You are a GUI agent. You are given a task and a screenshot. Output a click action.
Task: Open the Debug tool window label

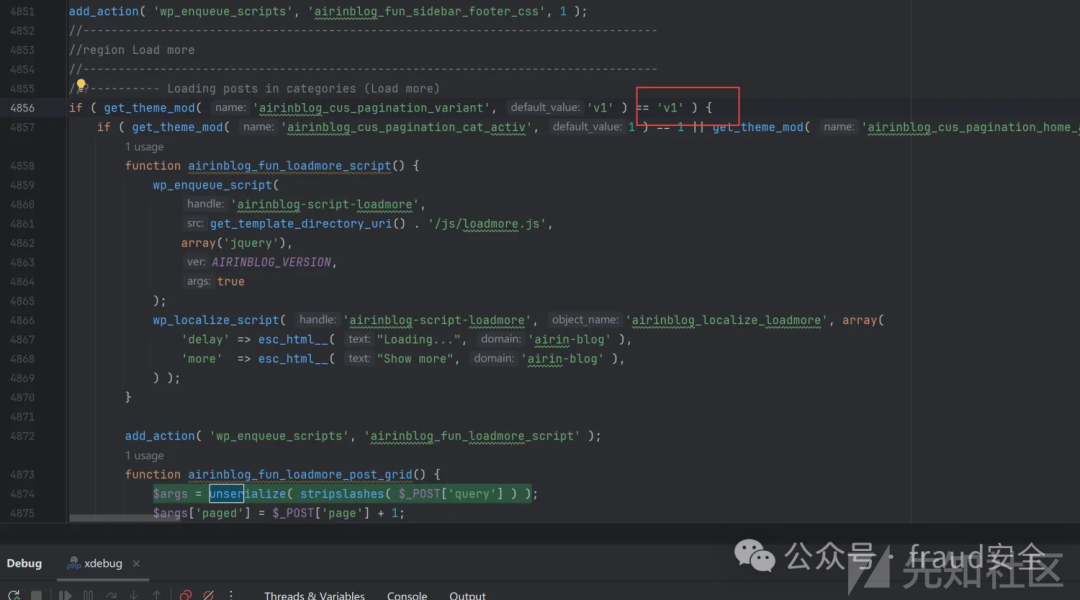coord(24,563)
